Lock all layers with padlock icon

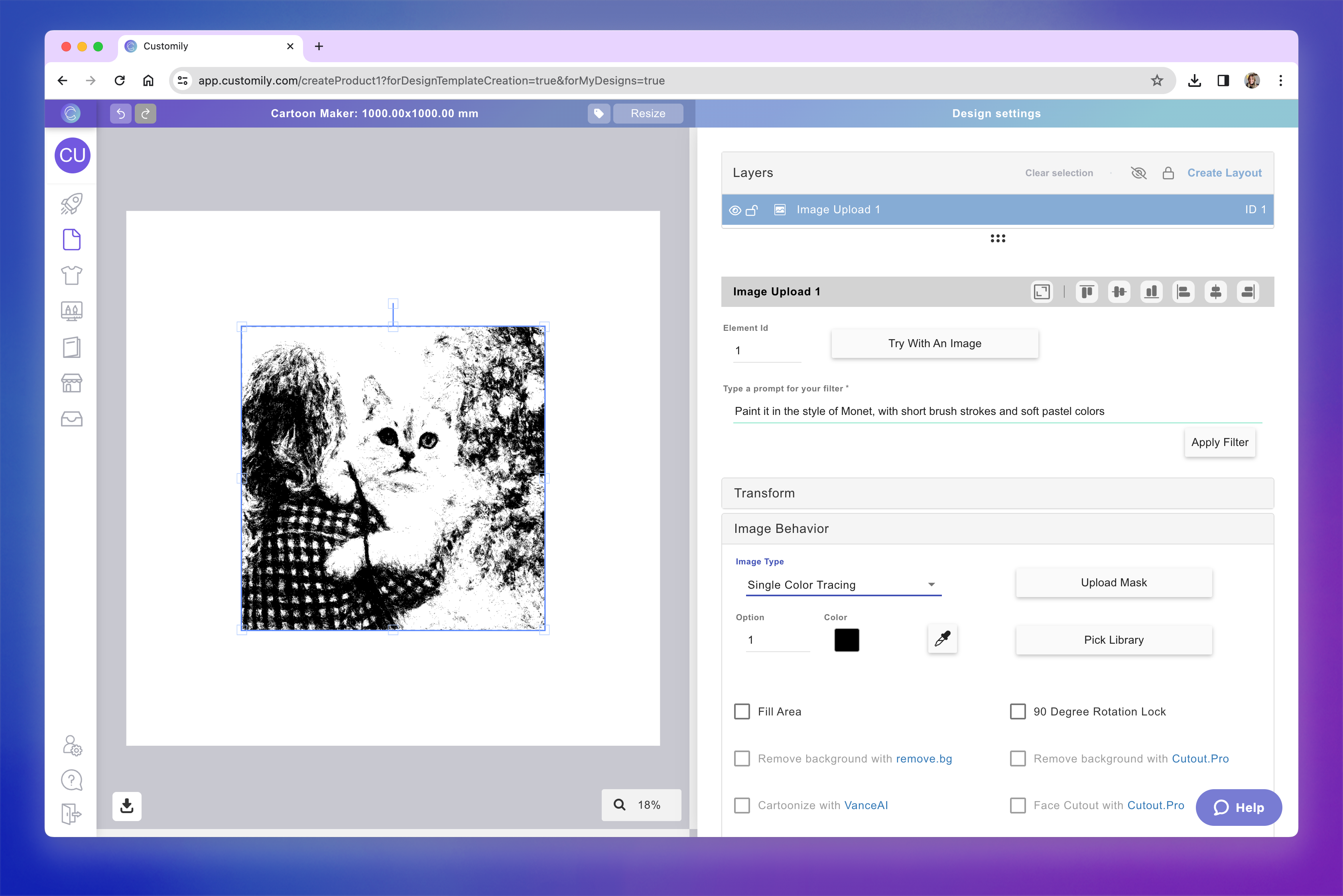(1168, 173)
